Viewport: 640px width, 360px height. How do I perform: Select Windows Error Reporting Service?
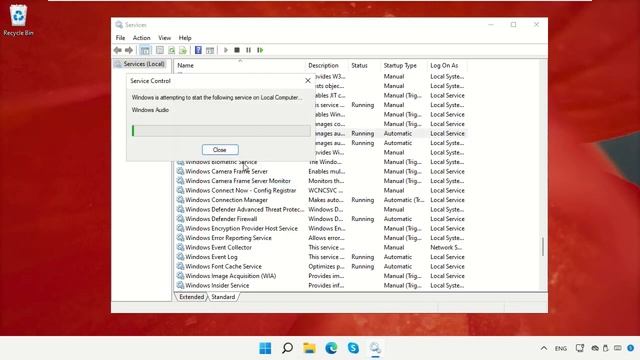pos(228,238)
